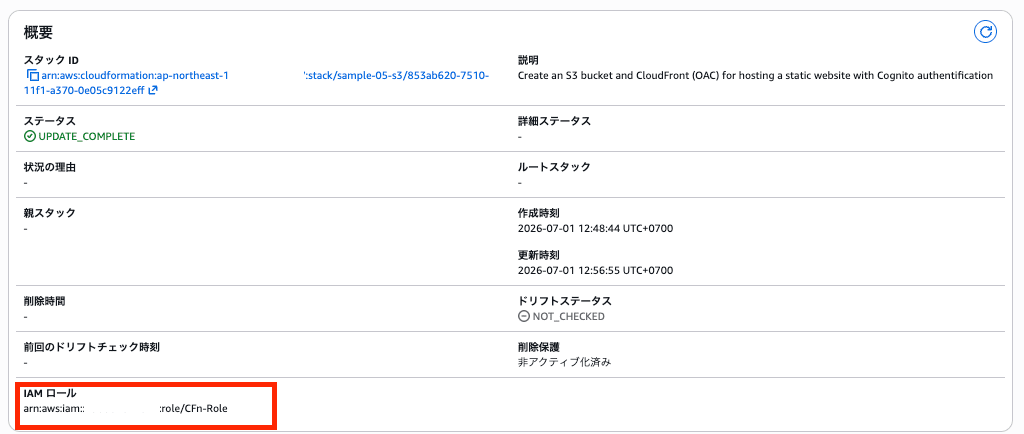Click the UPDATE_COMPLETE status text

point(86,136)
